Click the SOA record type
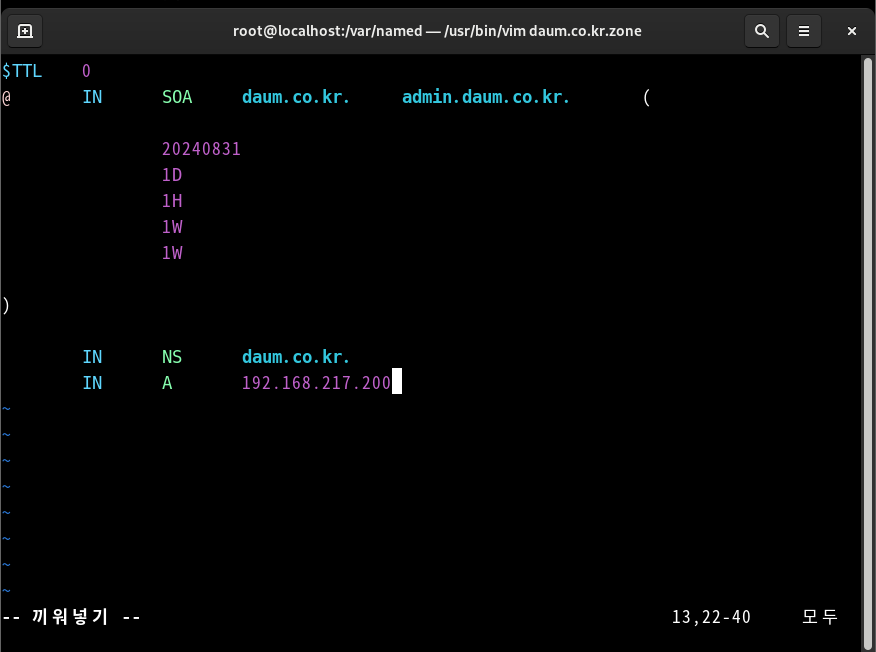The width and height of the screenshot is (876, 652). pyautogui.click(x=177, y=97)
